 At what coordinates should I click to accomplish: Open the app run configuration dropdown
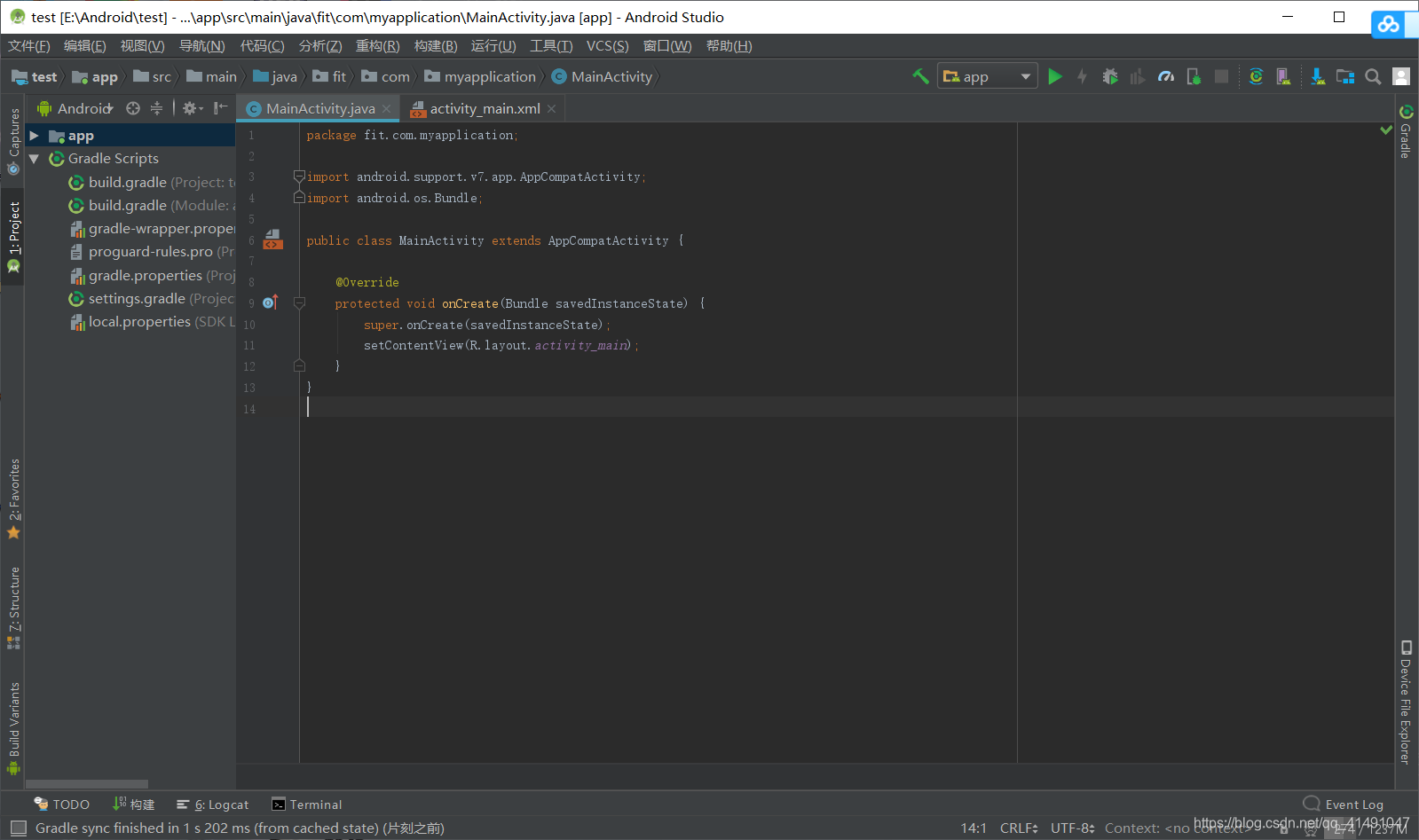tap(988, 76)
